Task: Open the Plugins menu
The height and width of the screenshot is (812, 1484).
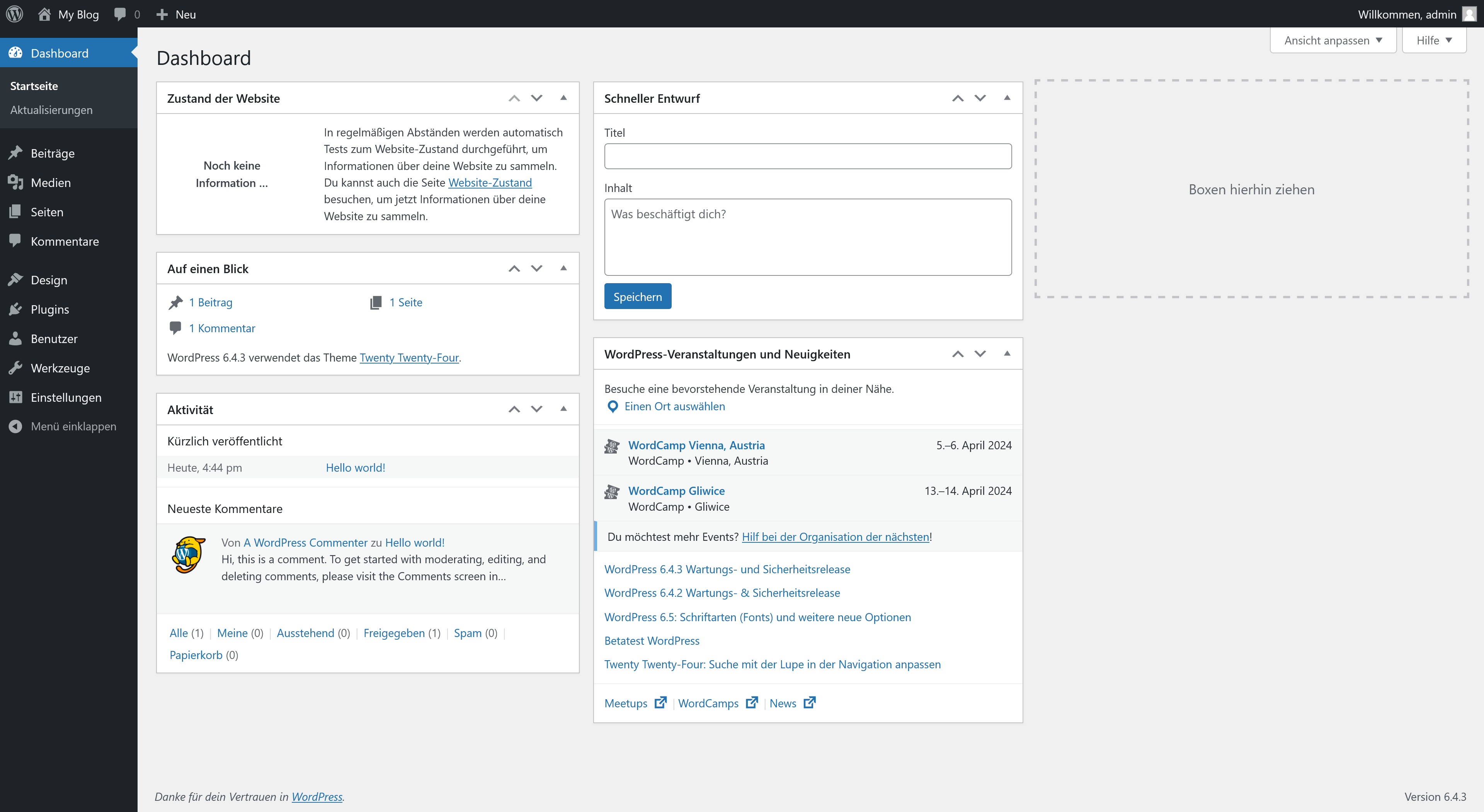Action: (68, 309)
